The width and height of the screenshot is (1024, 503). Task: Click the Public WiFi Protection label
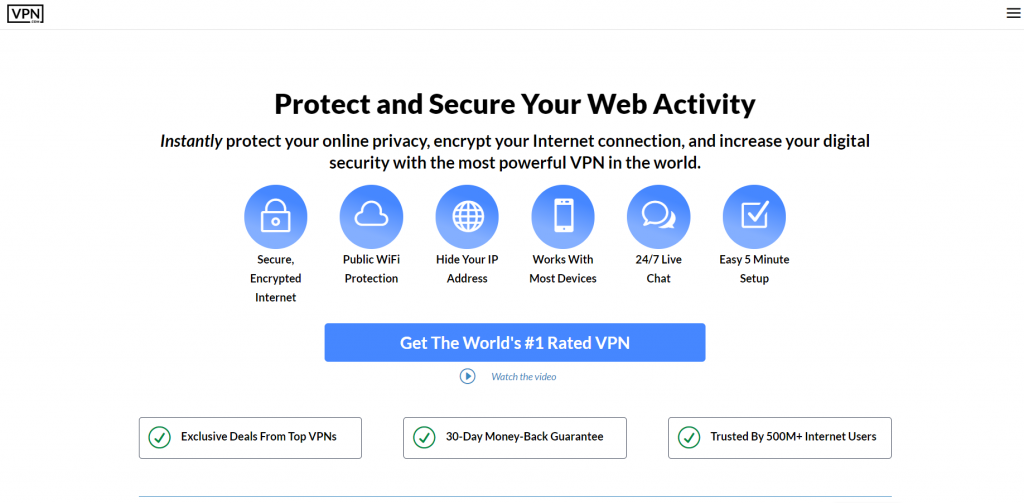371,269
